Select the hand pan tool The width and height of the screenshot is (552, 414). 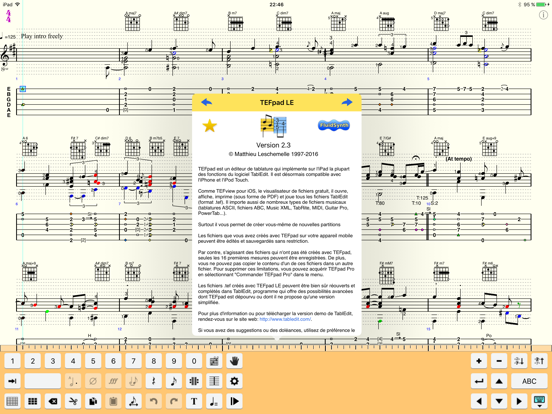pos(234,361)
